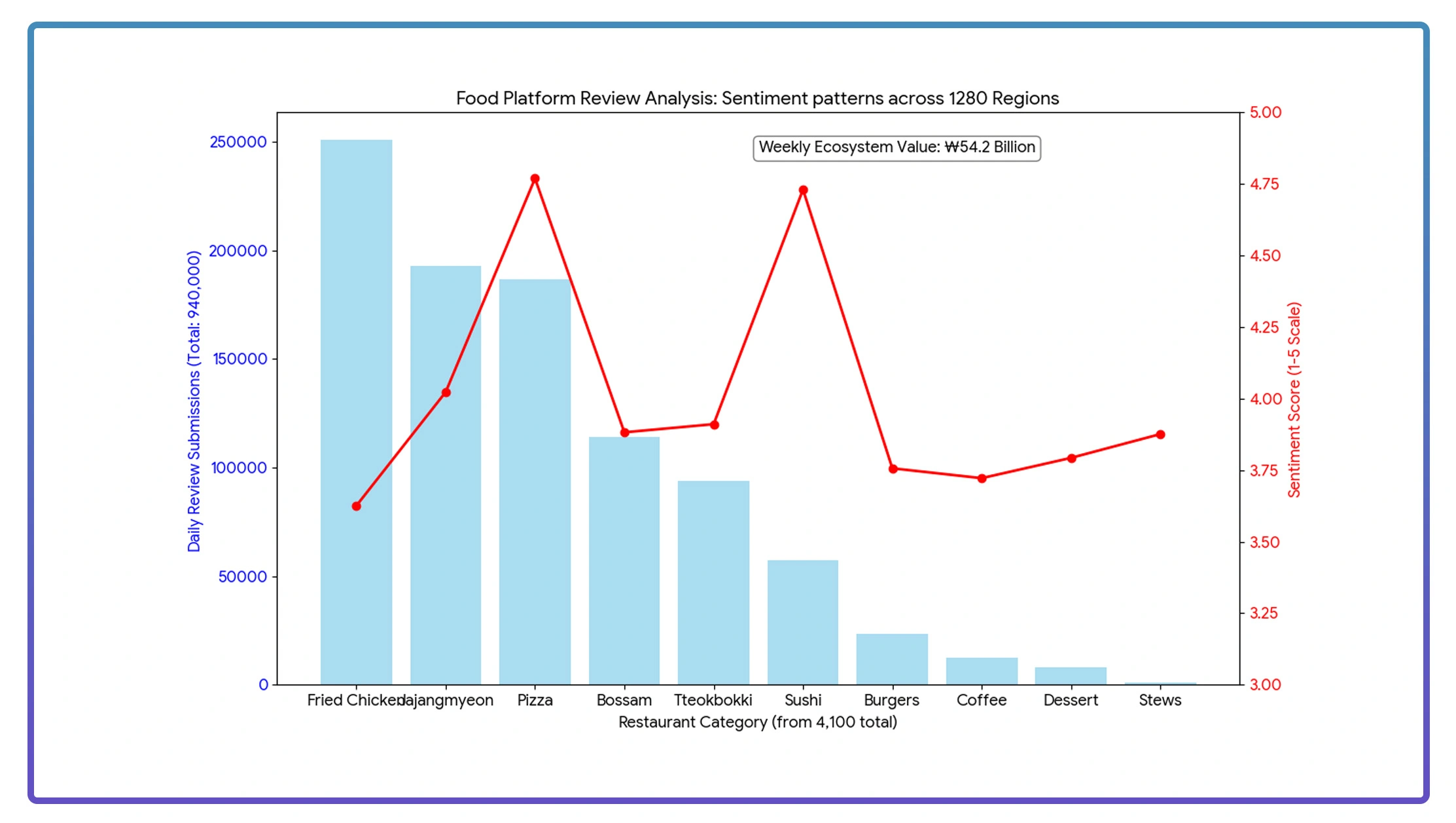Click the Sushi sentiment data point
Screen dimensions: 1456x823
[x=803, y=191]
